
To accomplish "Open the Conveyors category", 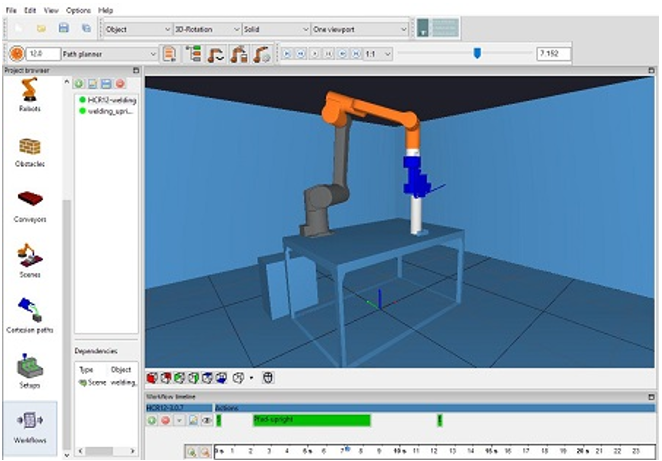I will click(30, 205).
